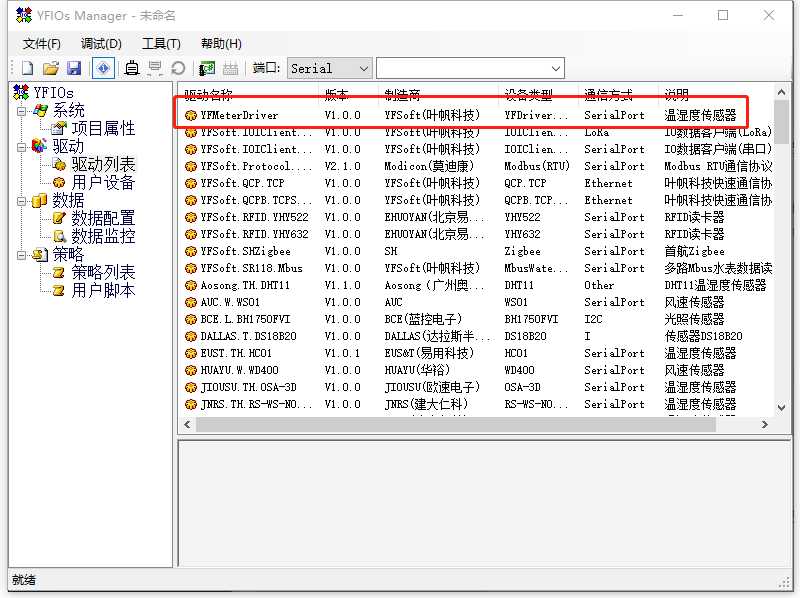800x598 pixels.
Task: Click the green C# script toolbar icon
Action: pyautogui.click(x=207, y=68)
